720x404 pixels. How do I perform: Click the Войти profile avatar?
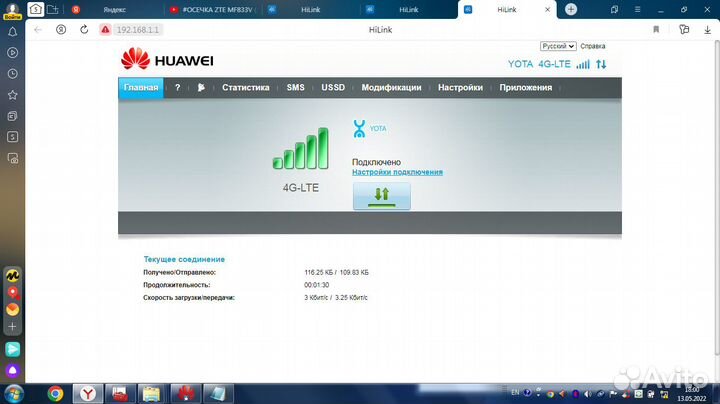[12, 10]
